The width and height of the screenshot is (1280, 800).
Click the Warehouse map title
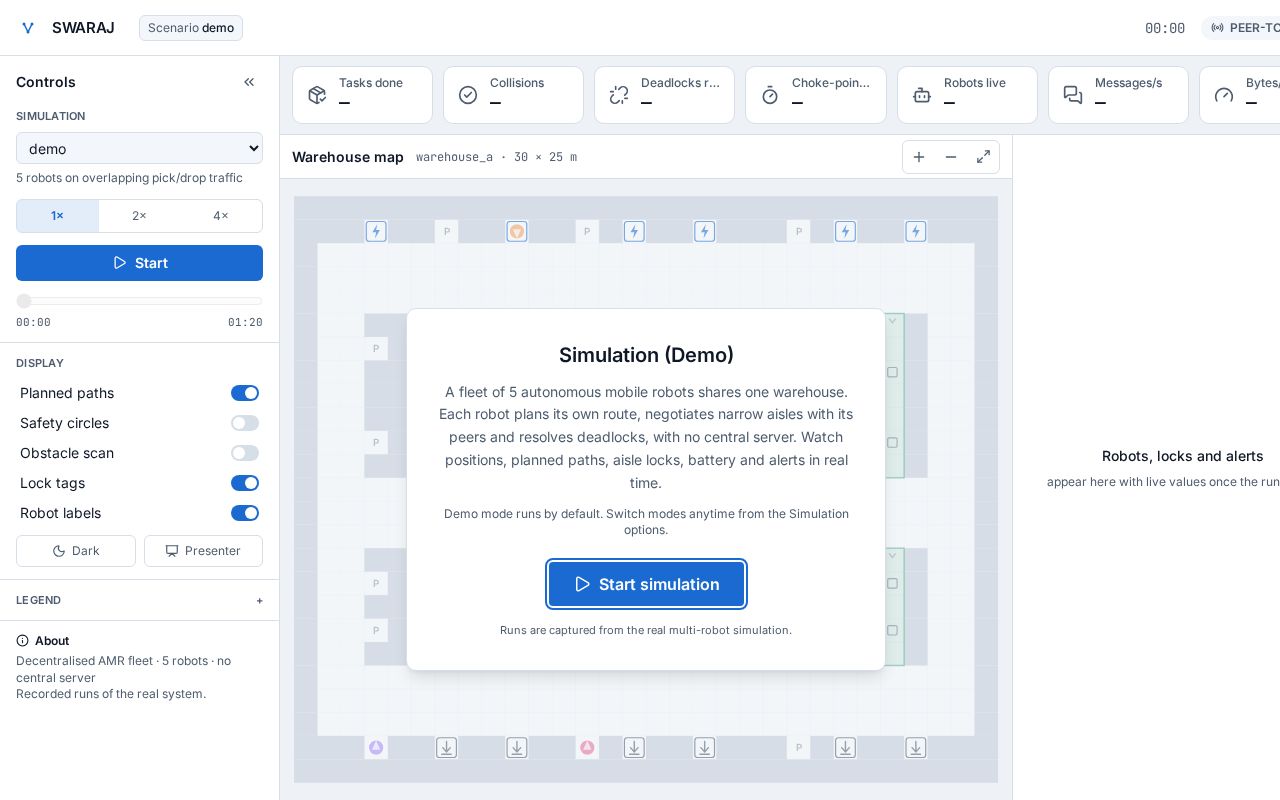click(348, 157)
